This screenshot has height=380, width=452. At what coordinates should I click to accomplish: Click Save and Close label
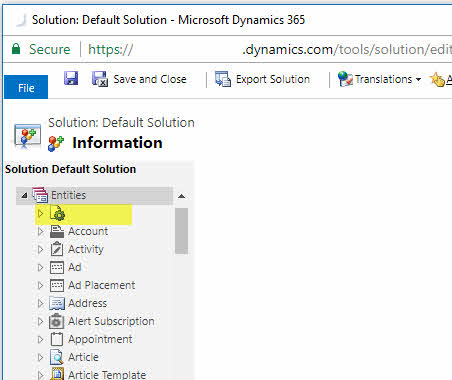(x=150, y=79)
